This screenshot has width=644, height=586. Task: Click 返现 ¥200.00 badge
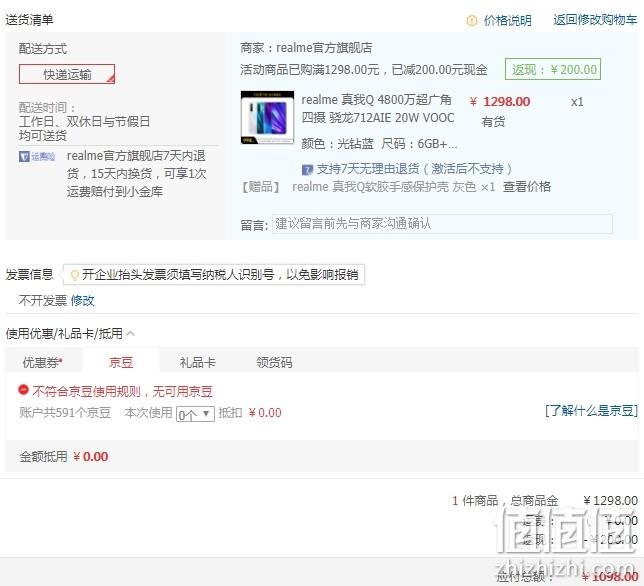553,69
